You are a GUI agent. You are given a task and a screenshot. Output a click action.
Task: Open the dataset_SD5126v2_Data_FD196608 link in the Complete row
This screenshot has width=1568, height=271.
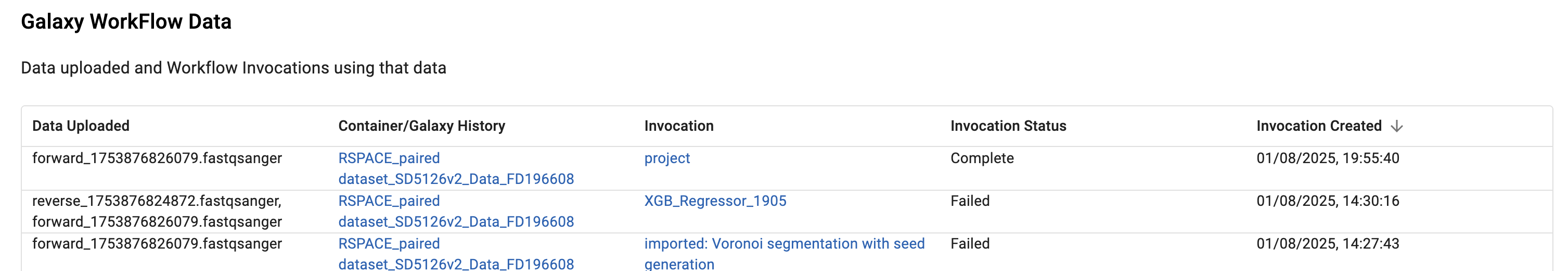click(456, 179)
